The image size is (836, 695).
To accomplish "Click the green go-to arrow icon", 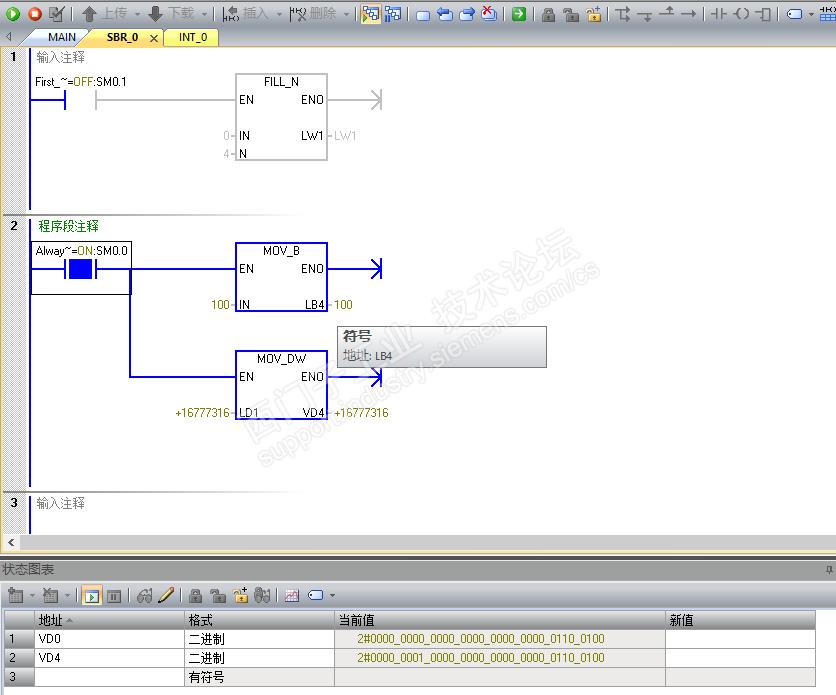I will click(x=519, y=14).
